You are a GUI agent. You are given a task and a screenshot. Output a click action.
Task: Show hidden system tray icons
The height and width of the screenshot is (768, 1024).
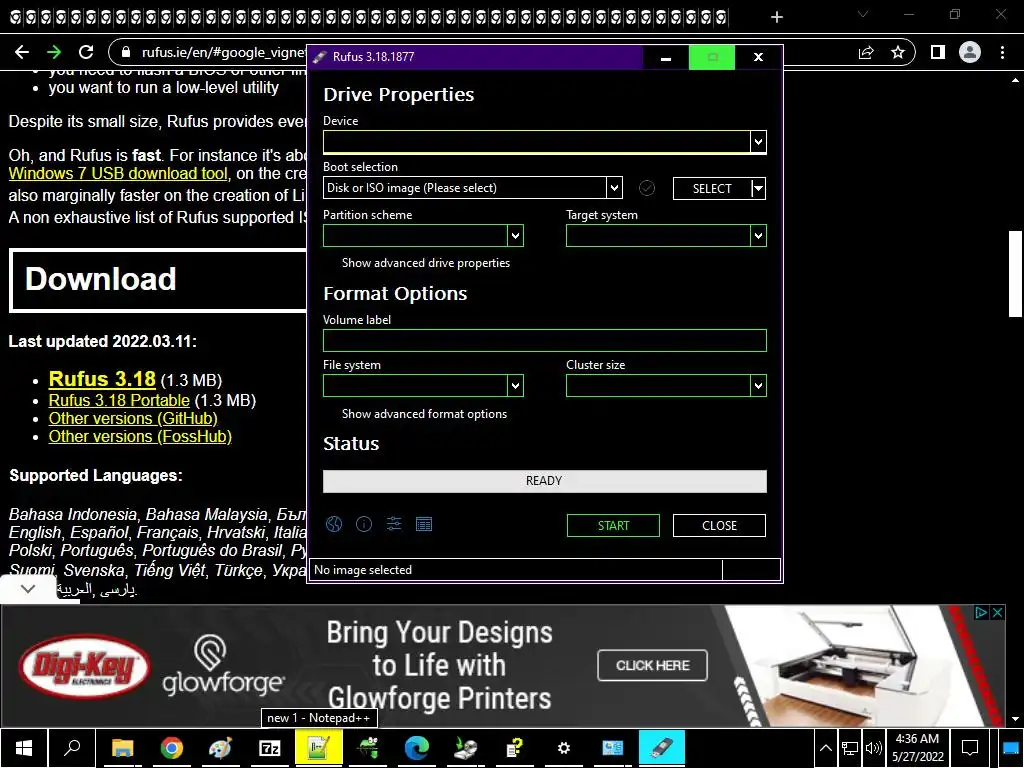point(825,748)
